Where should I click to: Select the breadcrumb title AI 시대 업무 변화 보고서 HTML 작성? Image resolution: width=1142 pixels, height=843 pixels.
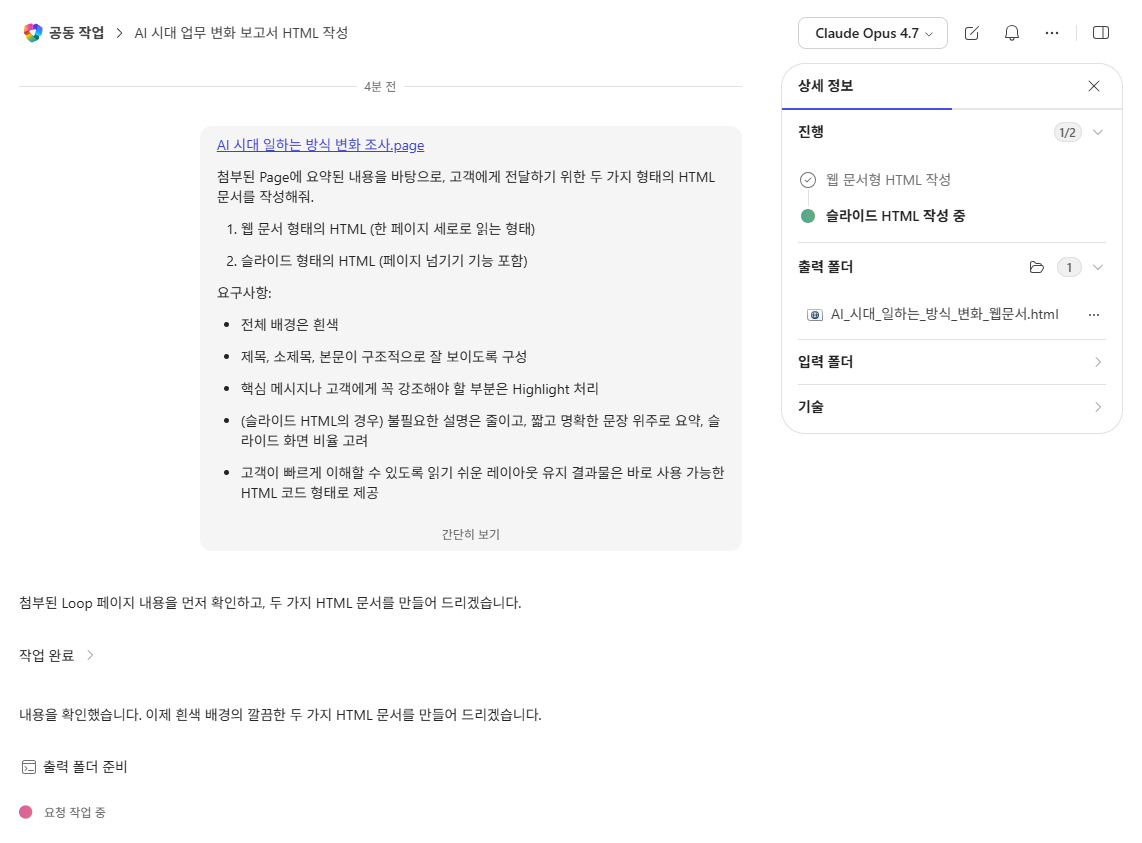click(241, 33)
